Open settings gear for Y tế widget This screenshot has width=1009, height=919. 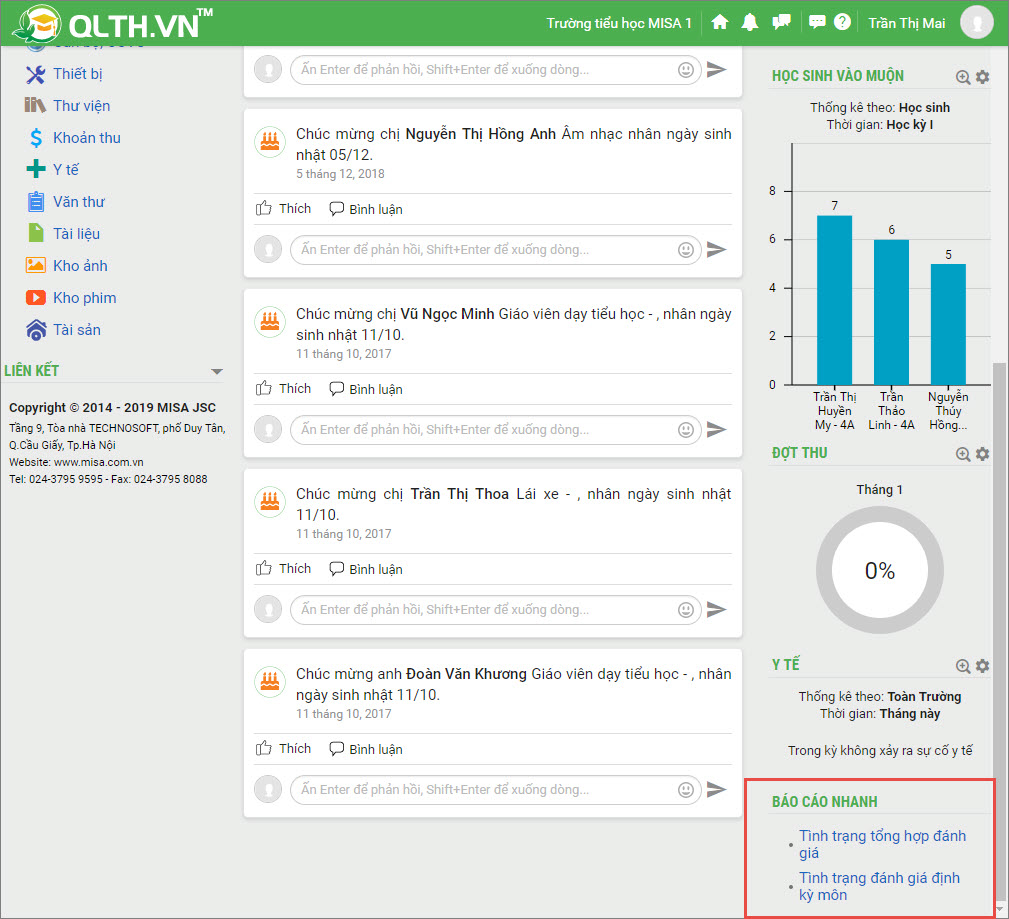(x=982, y=665)
